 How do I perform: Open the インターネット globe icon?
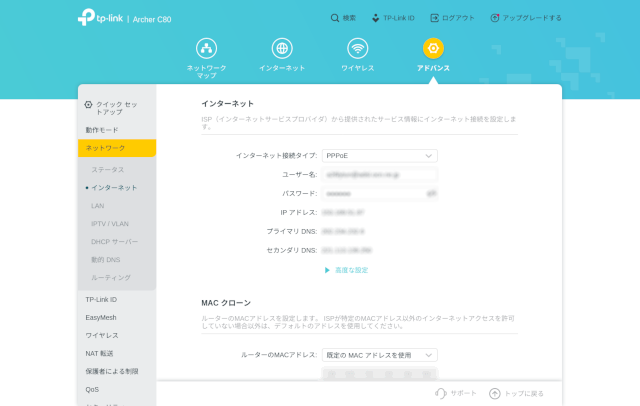282,48
